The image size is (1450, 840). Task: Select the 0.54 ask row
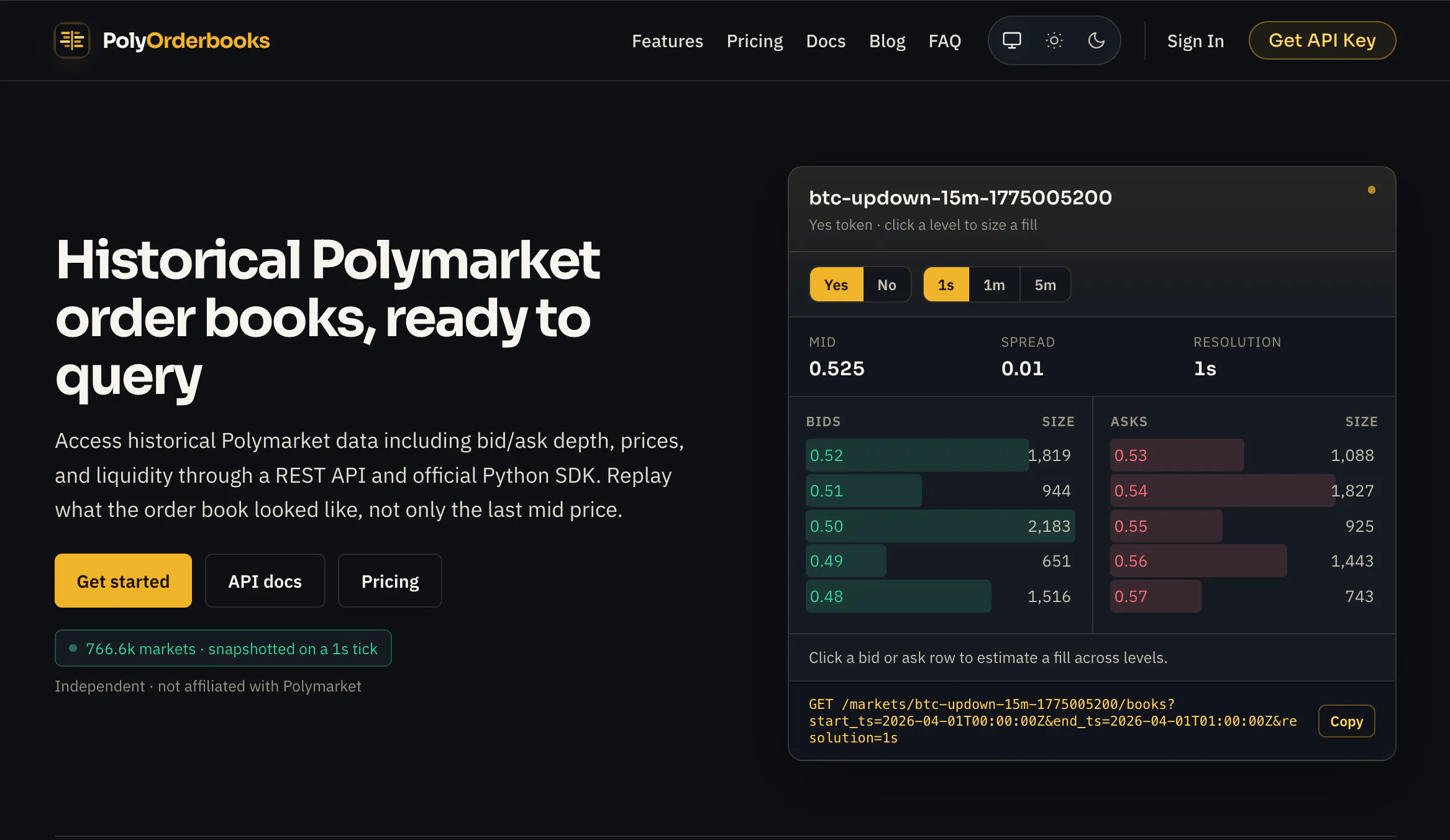1244,491
